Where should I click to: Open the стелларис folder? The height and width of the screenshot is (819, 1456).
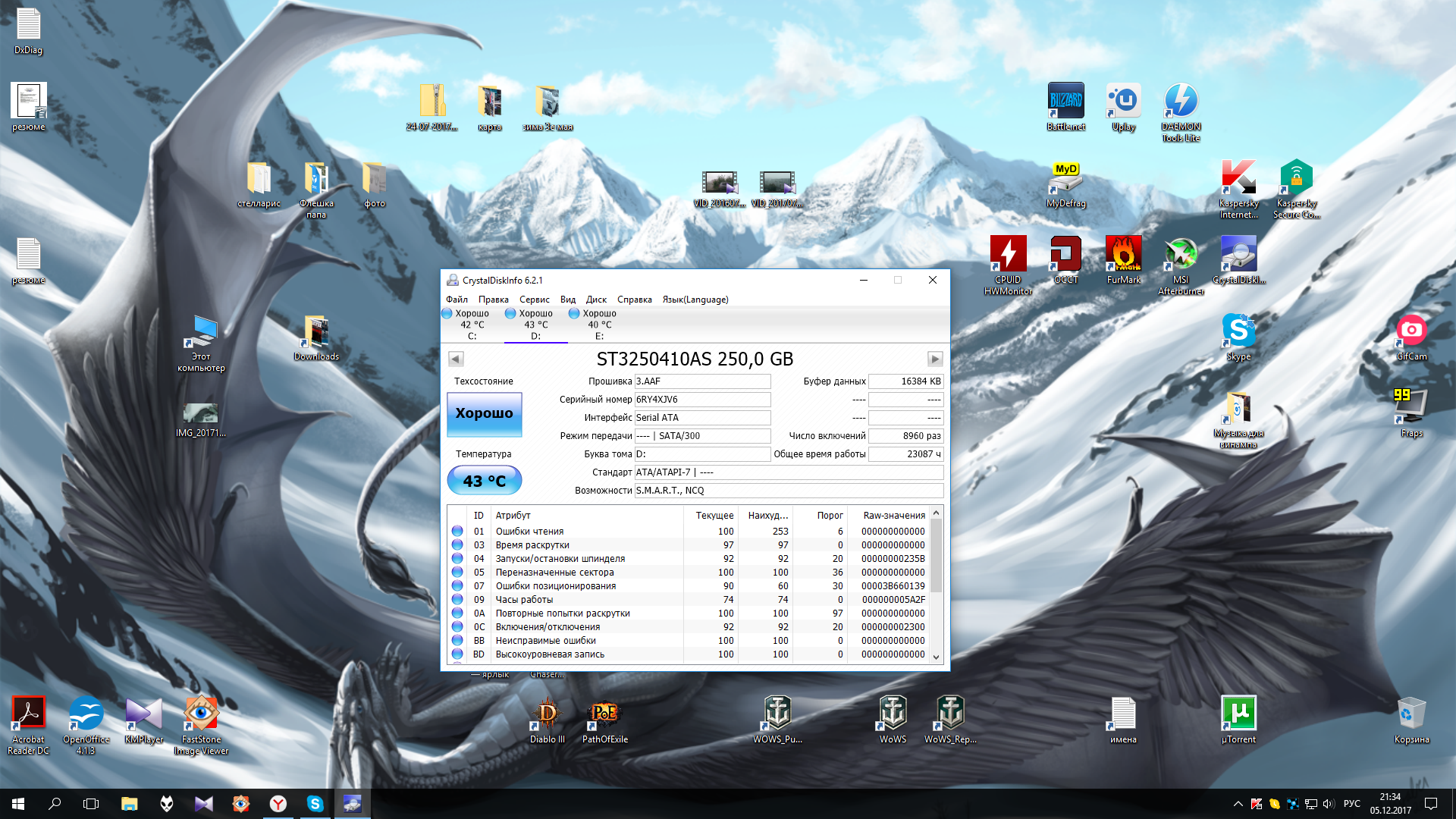point(259,184)
